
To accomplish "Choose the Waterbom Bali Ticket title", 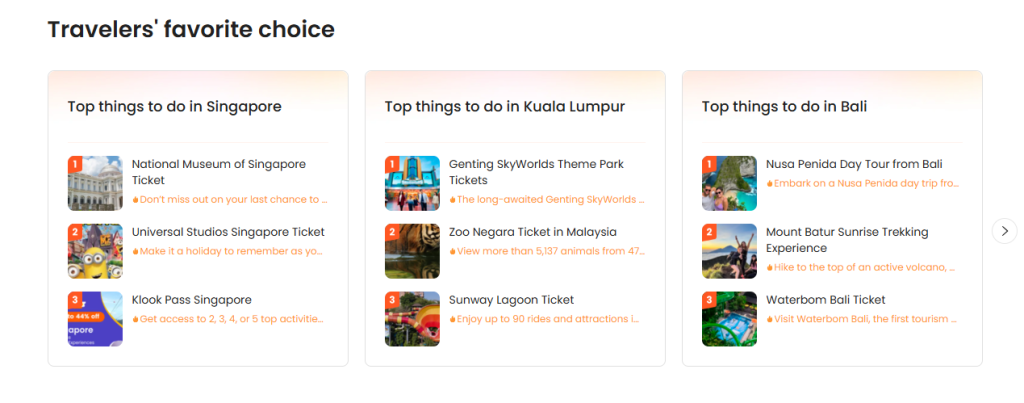I will [825, 300].
